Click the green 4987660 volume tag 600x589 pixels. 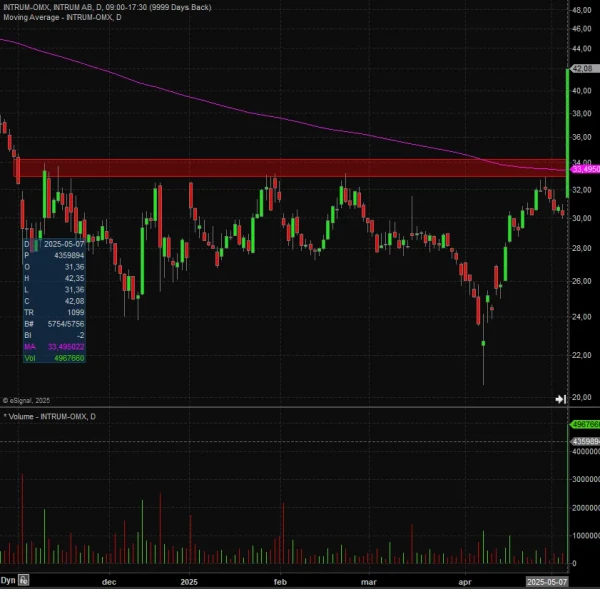pyautogui.click(x=585, y=424)
